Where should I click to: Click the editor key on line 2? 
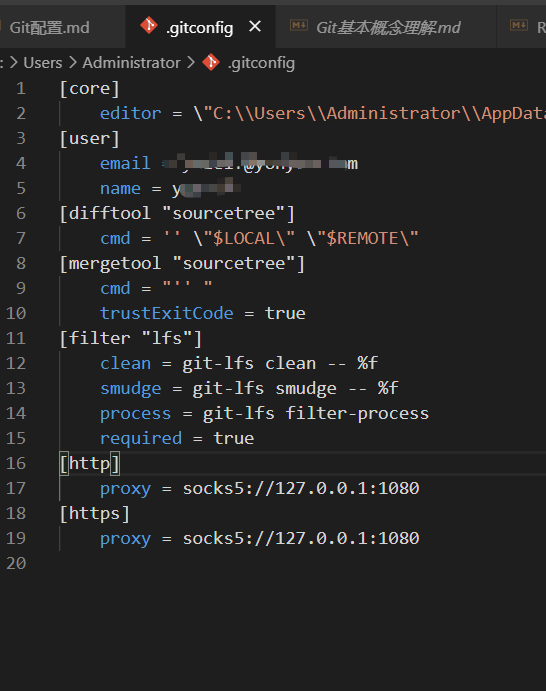point(130,114)
